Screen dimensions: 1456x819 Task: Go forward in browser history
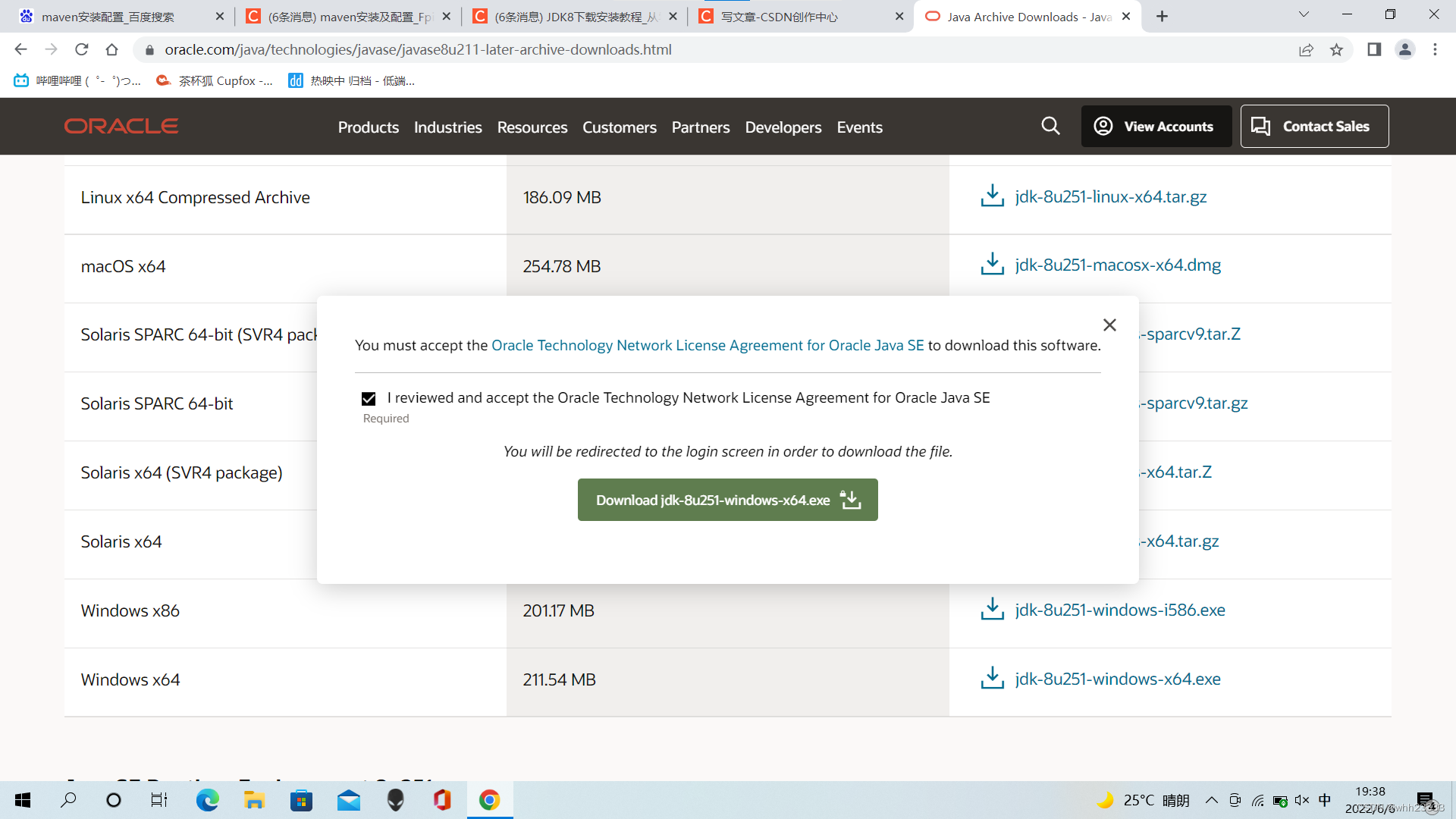point(51,49)
